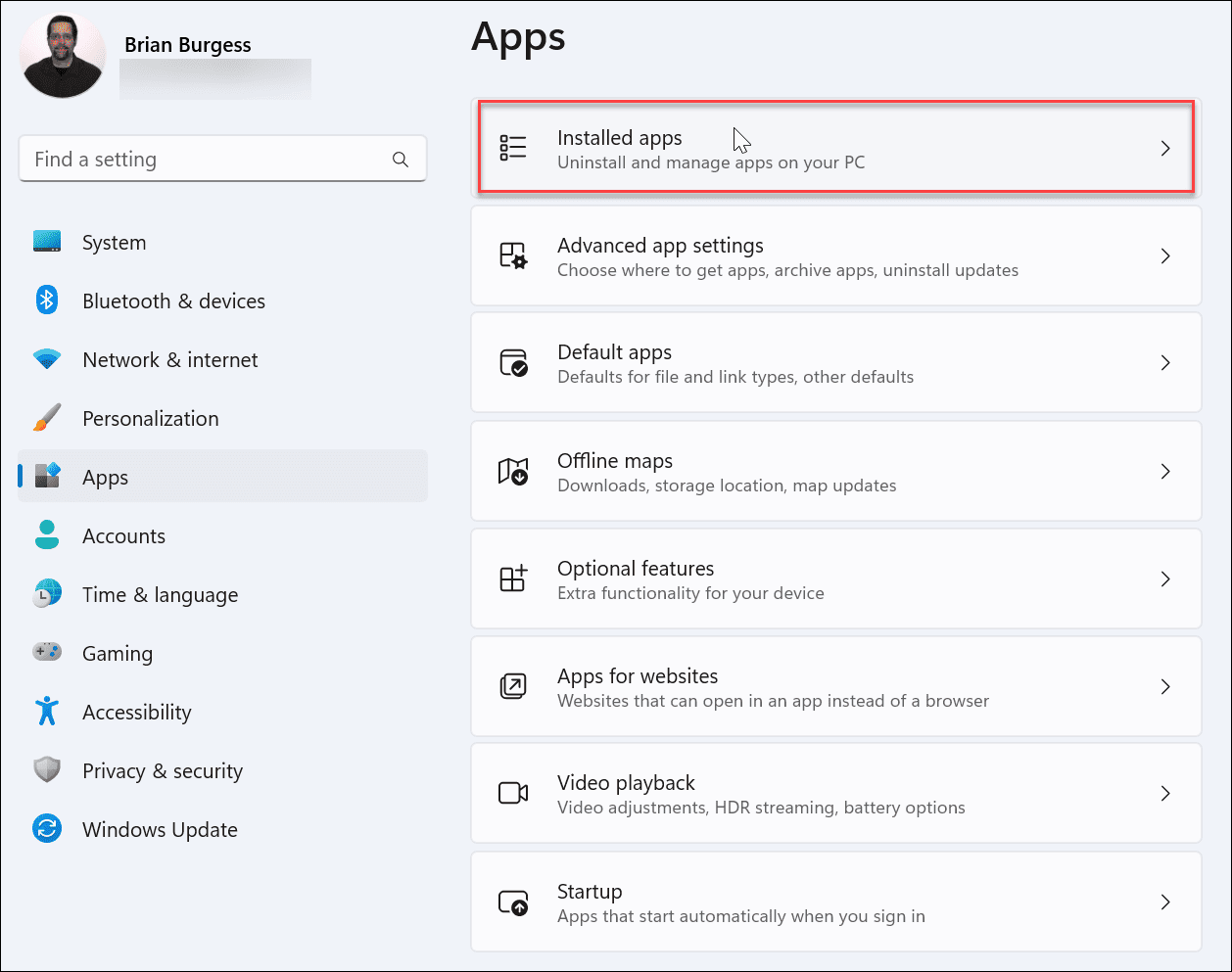Expand the Default apps entry
Screen dimensions: 1232x972
coord(1165,362)
